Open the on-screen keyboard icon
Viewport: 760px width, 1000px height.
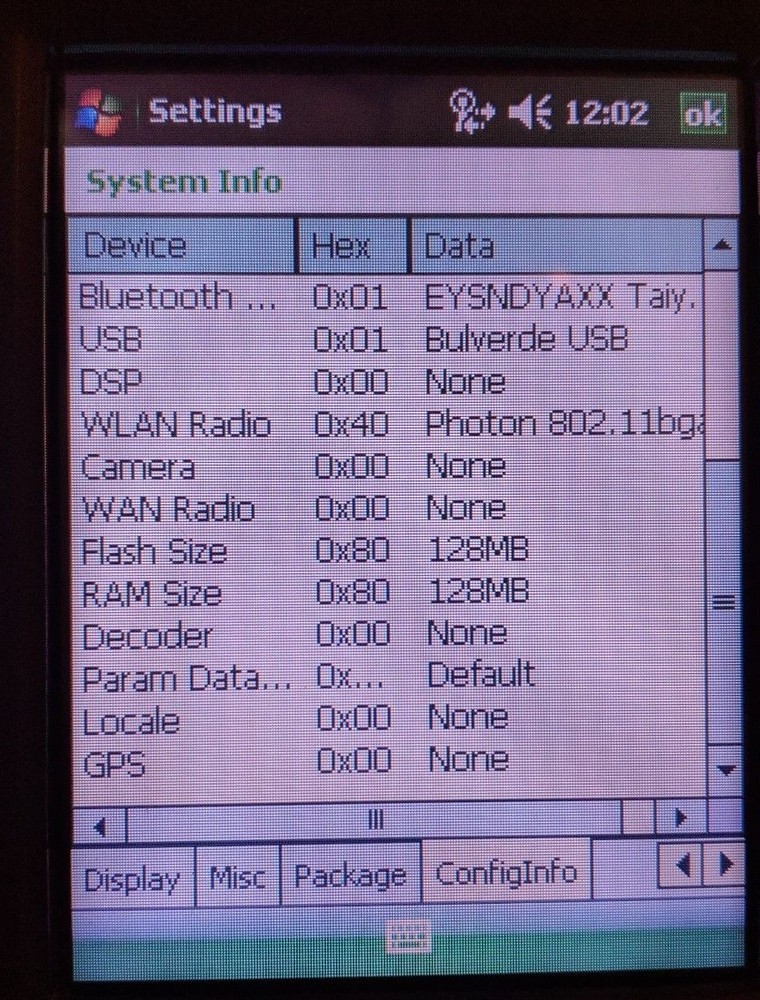pos(408,938)
